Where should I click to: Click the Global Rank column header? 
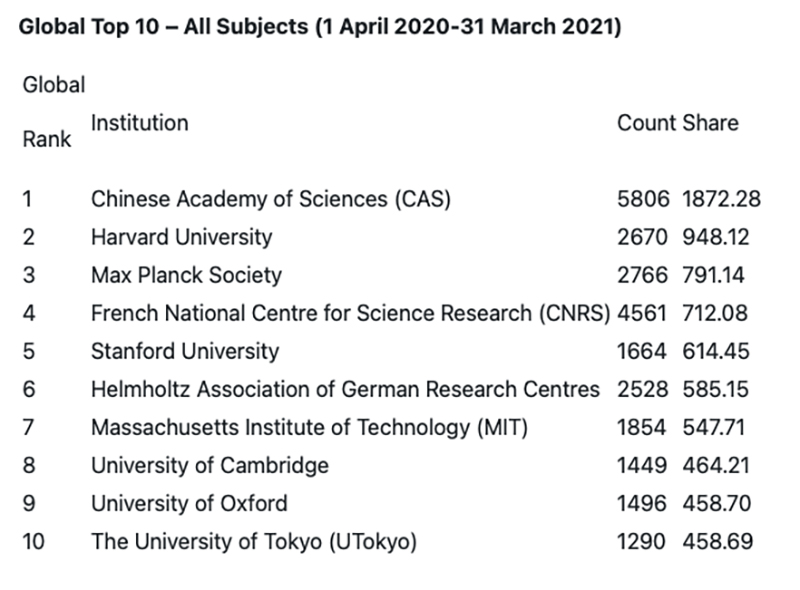click(53, 112)
